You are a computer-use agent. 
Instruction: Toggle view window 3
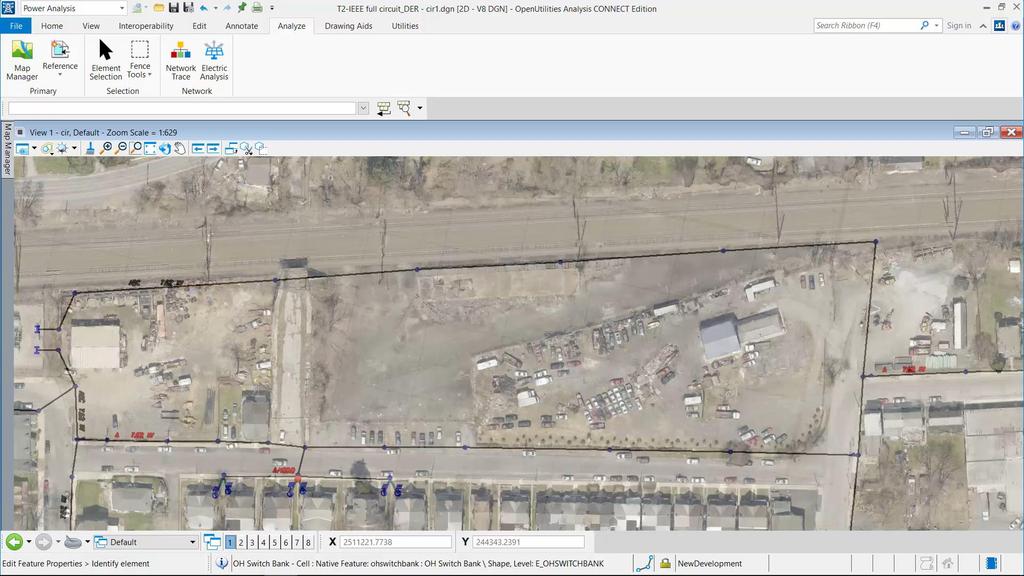click(x=252, y=542)
